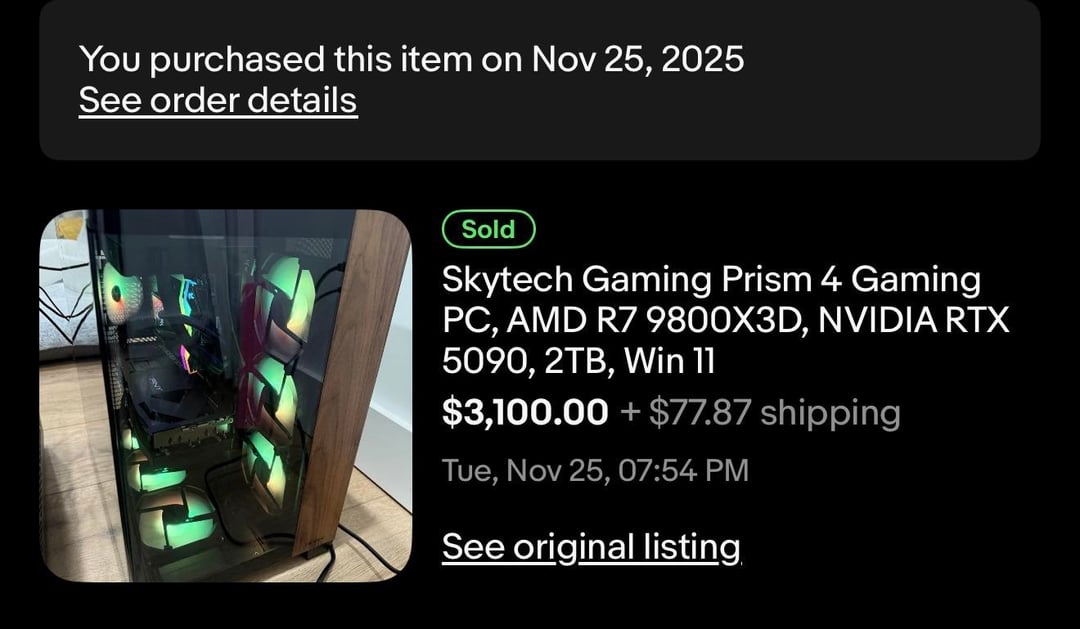Open the See order details link
1080x629 pixels.
click(217, 101)
